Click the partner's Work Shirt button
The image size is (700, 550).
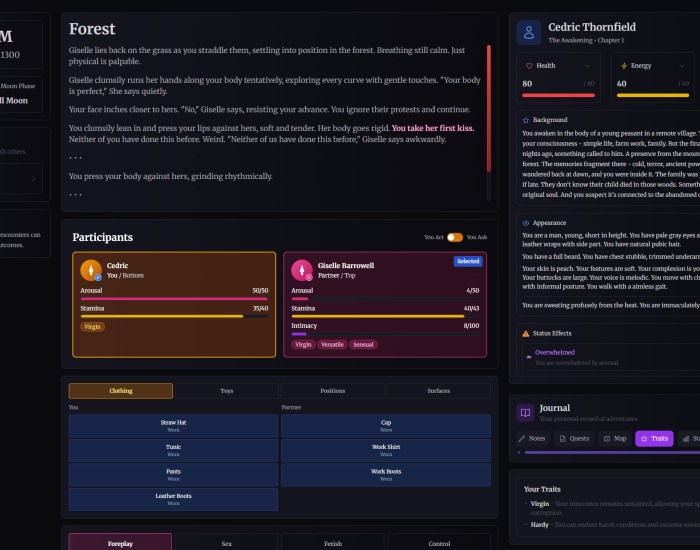pyautogui.click(x=386, y=450)
